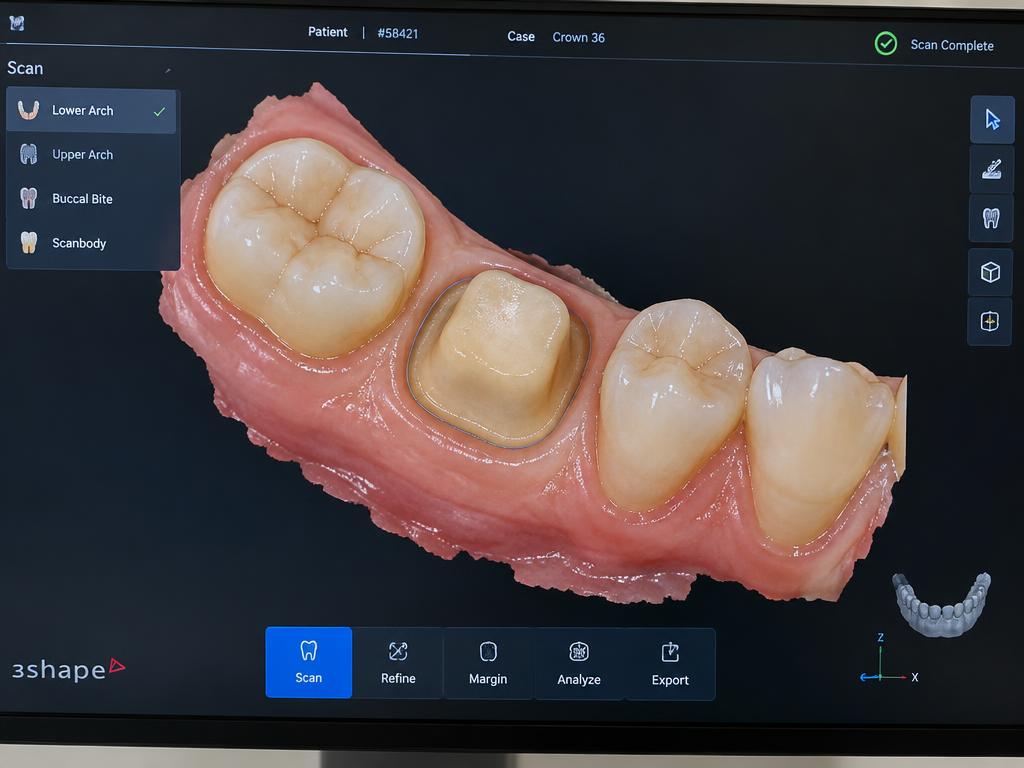Click the app logo icon in the top-left corner
Image resolution: width=1024 pixels, height=768 pixels.
pos(17,24)
